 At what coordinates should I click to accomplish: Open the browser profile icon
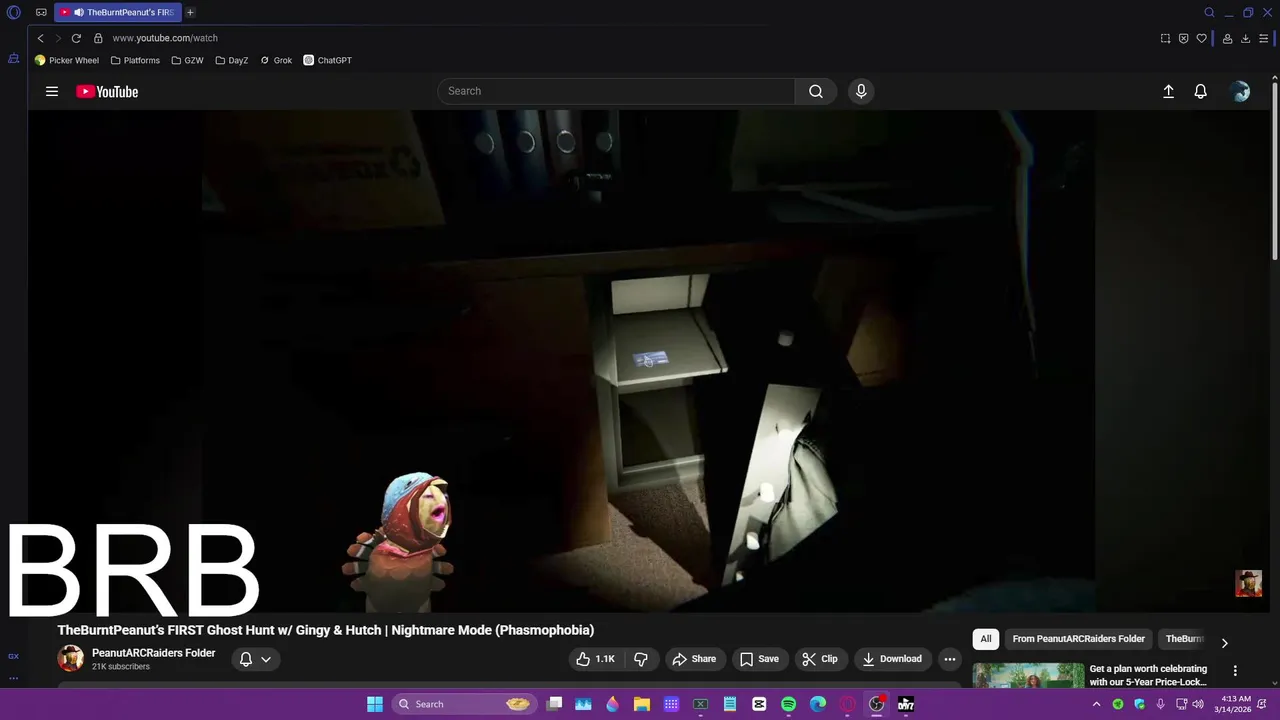1227,38
